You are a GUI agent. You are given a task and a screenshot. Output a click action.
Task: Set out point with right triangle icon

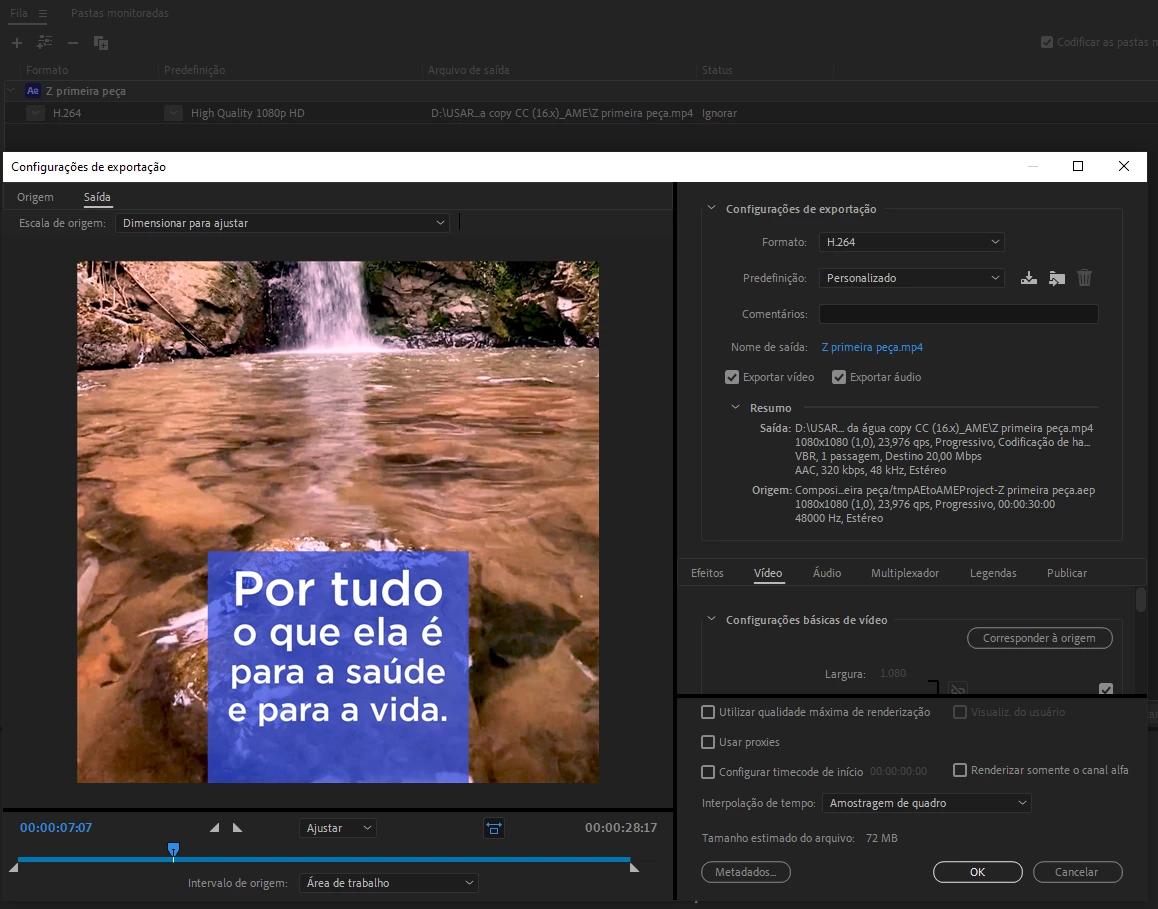click(237, 828)
